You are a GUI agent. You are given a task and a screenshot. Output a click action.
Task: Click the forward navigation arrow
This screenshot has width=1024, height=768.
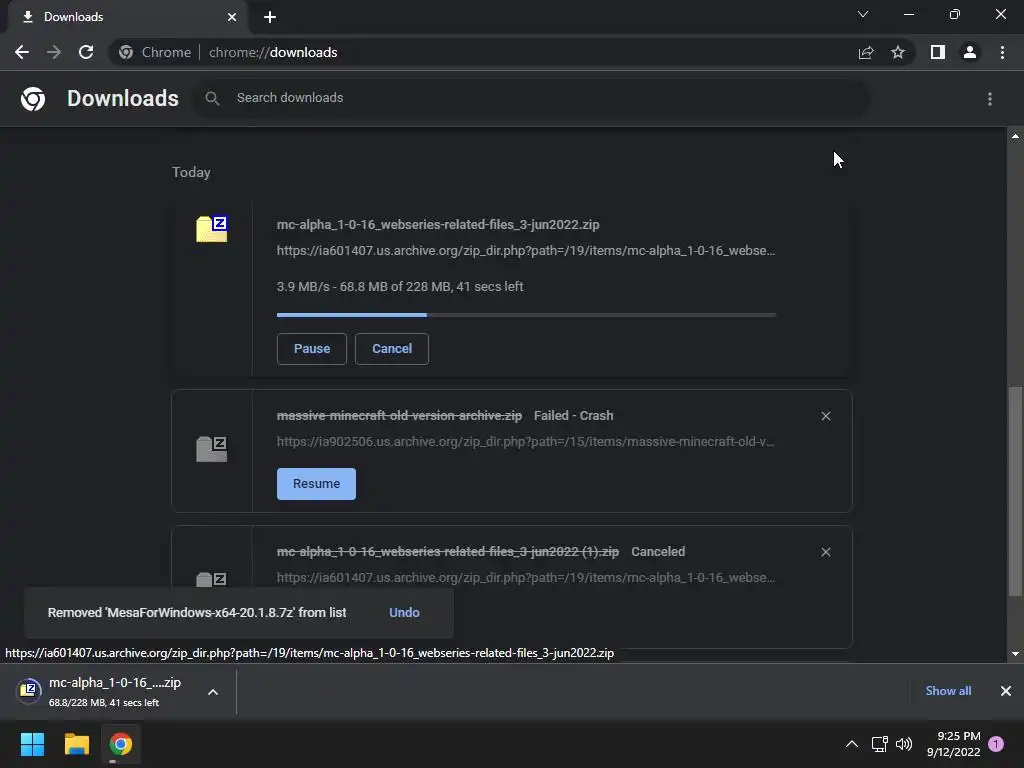(x=54, y=52)
